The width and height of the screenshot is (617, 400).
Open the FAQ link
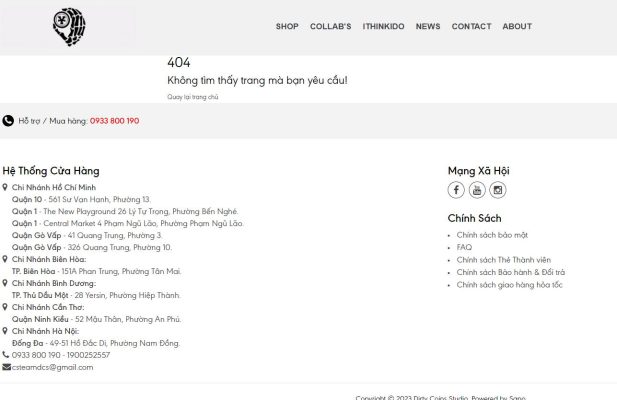coord(464,247)
